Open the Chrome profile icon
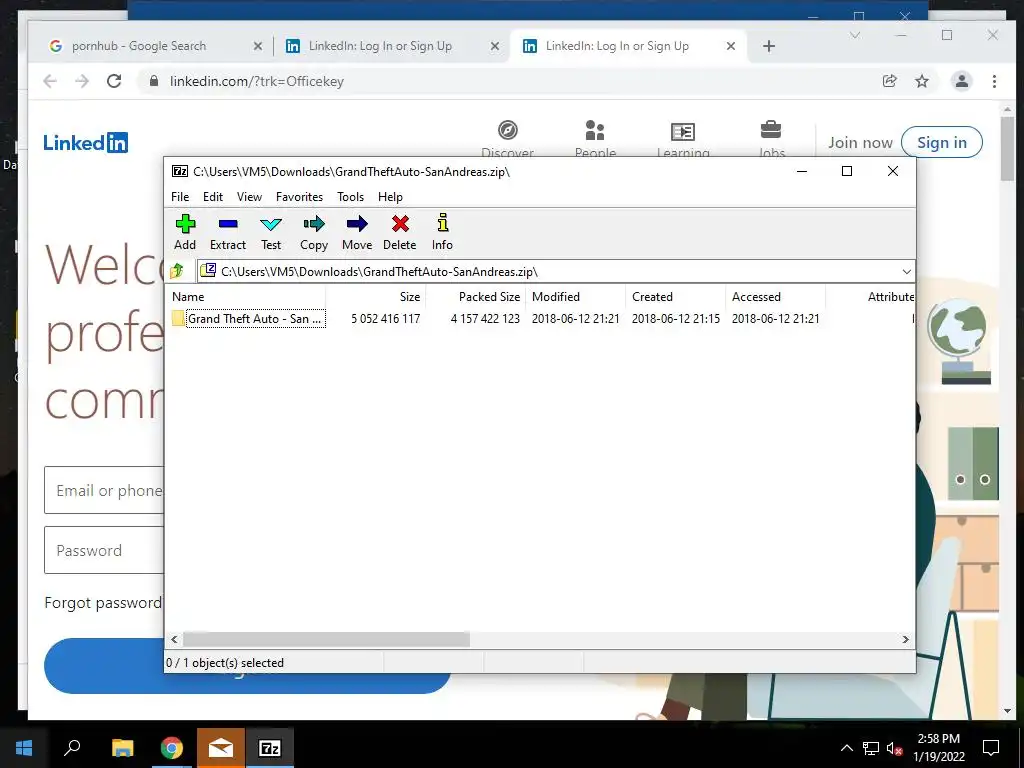The width and height of the screenshot is (1024, 768). click(x=961, y=81)
